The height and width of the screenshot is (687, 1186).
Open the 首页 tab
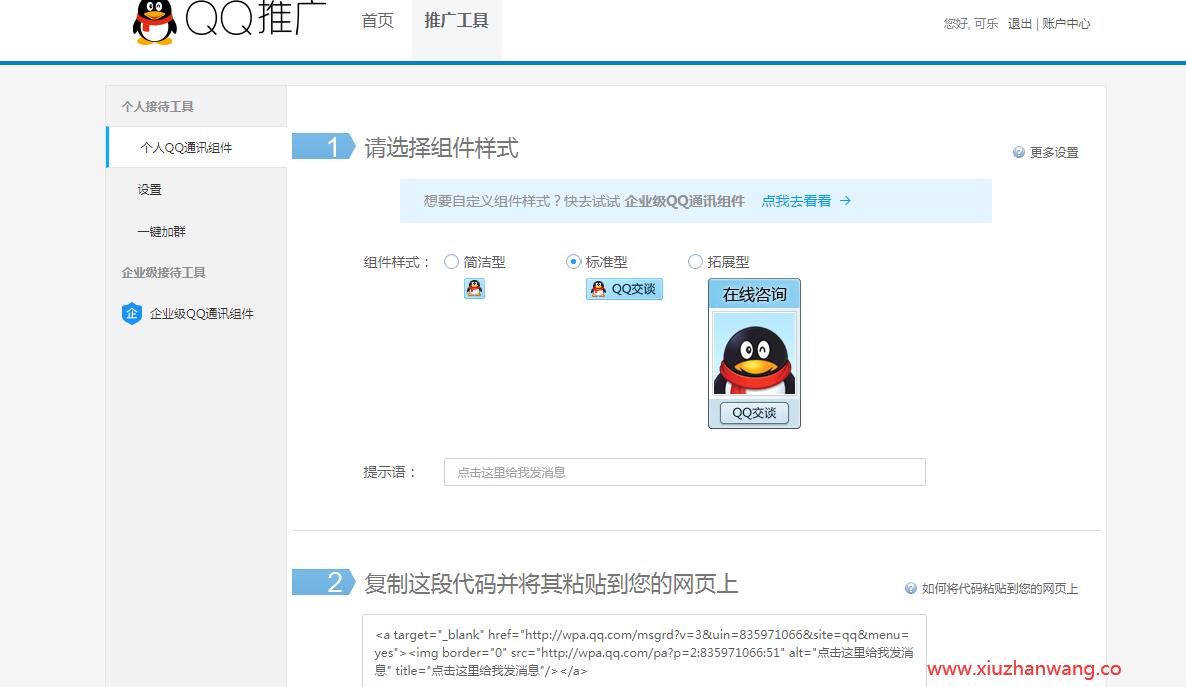coord(377,20)
